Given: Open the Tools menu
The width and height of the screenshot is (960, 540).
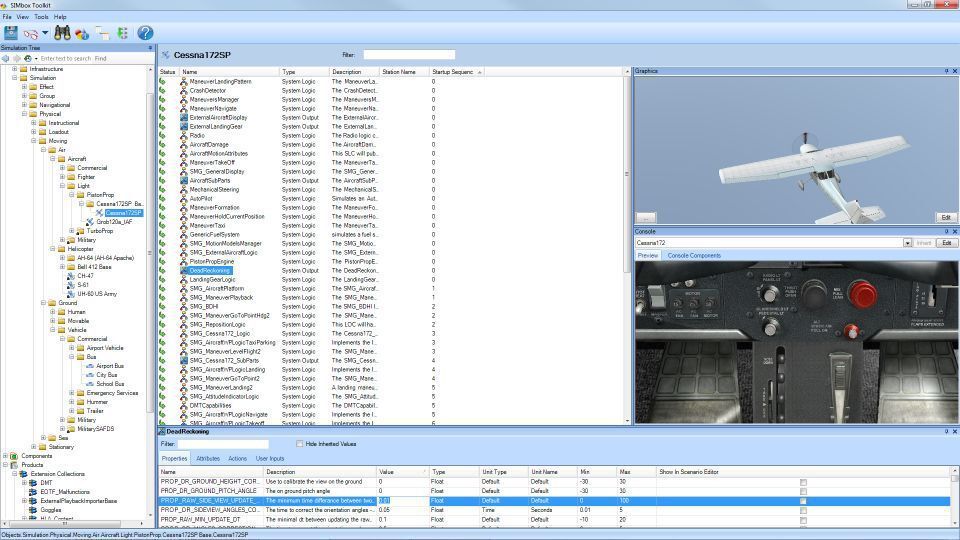Looking at the screenshot, I should click(x=41, y=17).
